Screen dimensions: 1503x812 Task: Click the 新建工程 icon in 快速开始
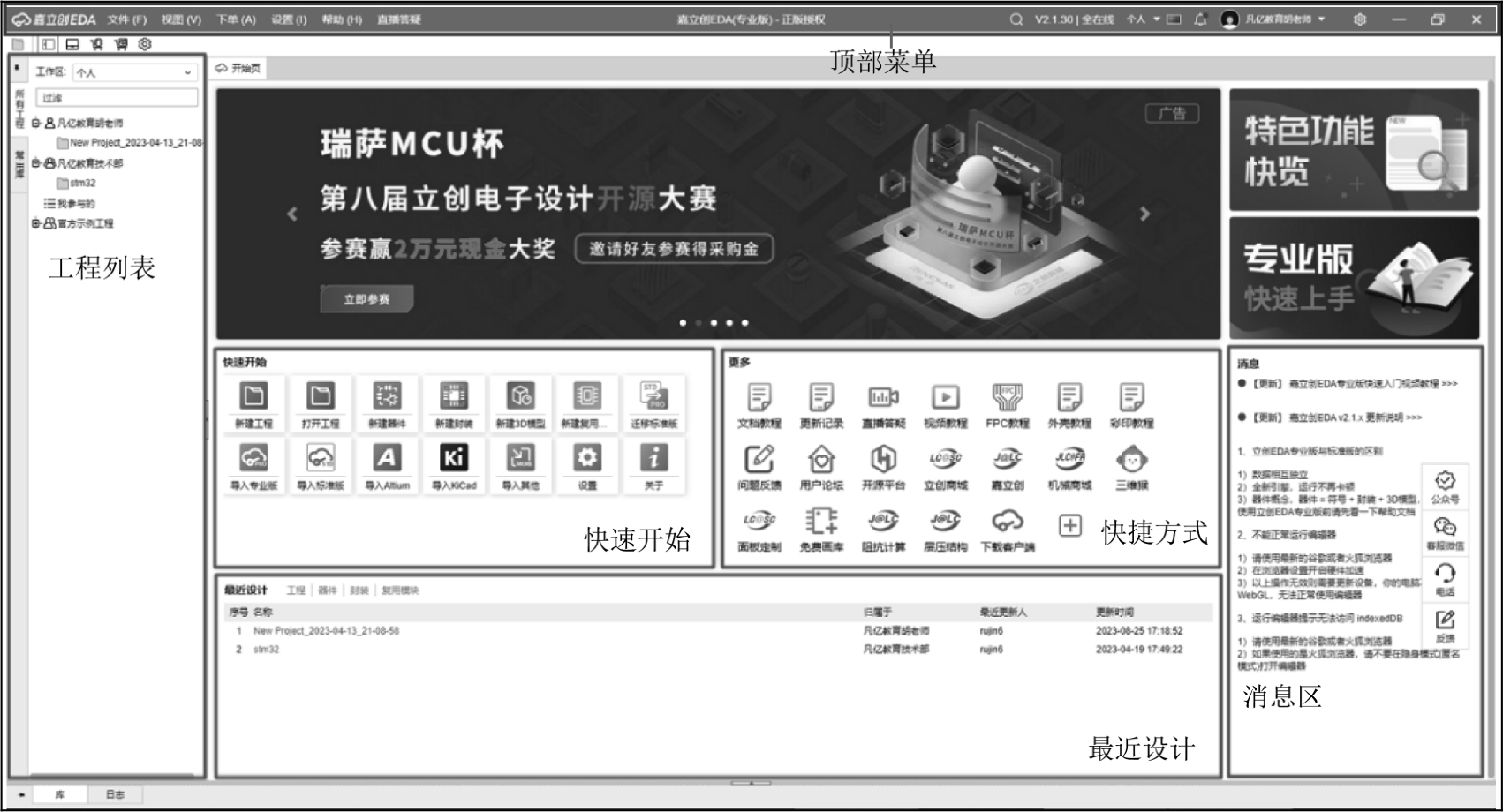pos(254,396)
